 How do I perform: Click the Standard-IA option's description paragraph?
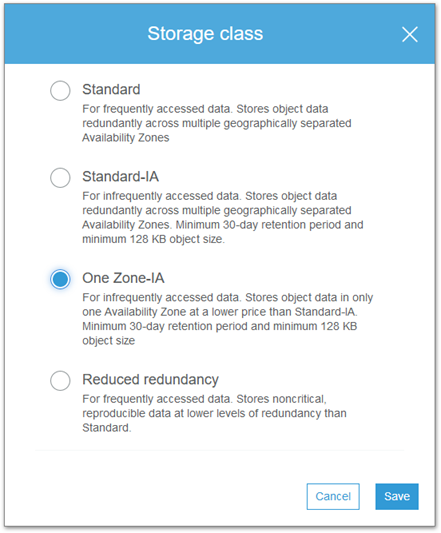(223, 218)
